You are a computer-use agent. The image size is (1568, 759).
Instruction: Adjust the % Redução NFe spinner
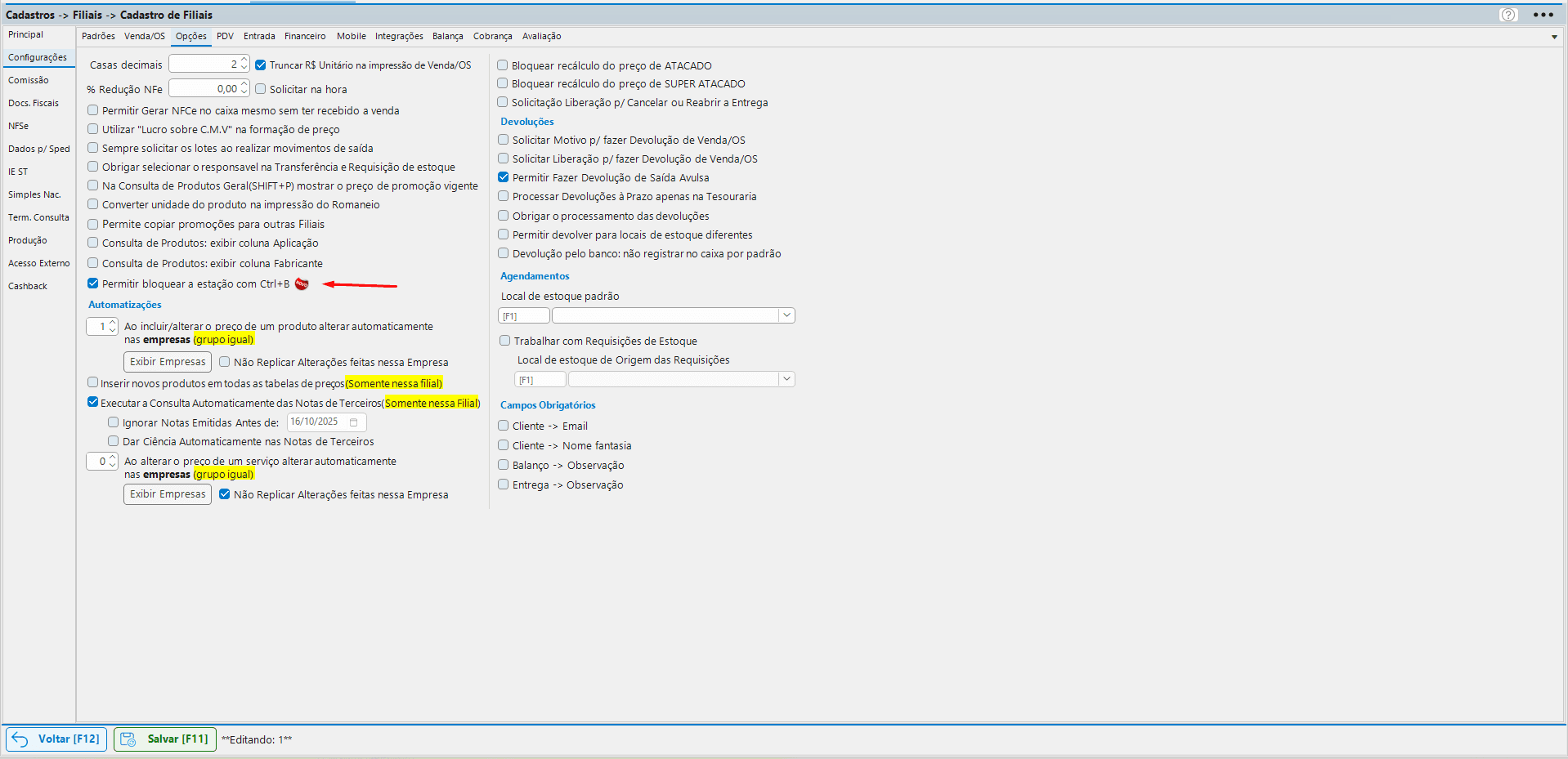point(244,88)
